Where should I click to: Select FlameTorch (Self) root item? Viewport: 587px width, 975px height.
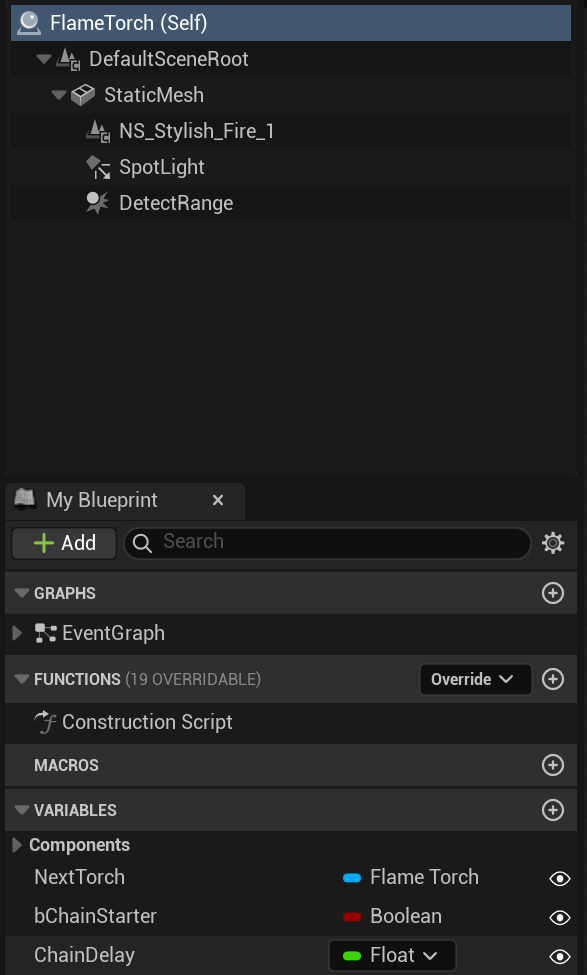[291, 23]
